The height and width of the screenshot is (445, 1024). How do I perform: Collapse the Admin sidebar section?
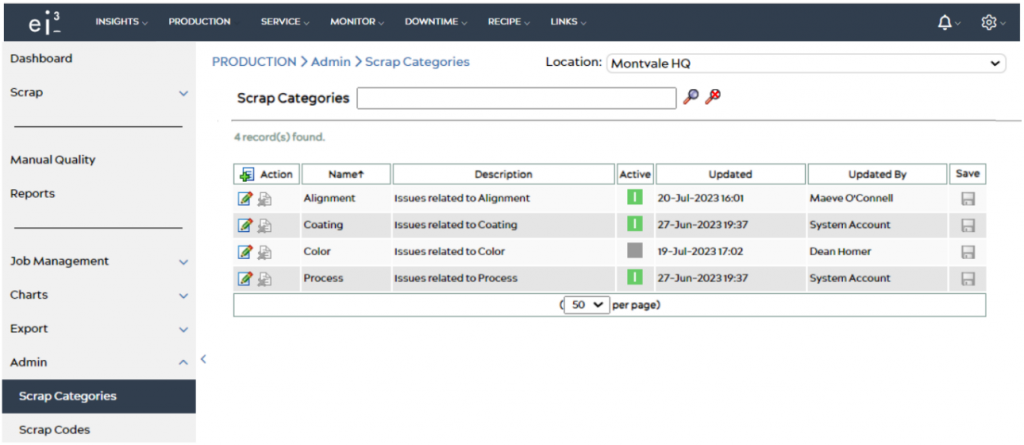[x=184, y=363]
